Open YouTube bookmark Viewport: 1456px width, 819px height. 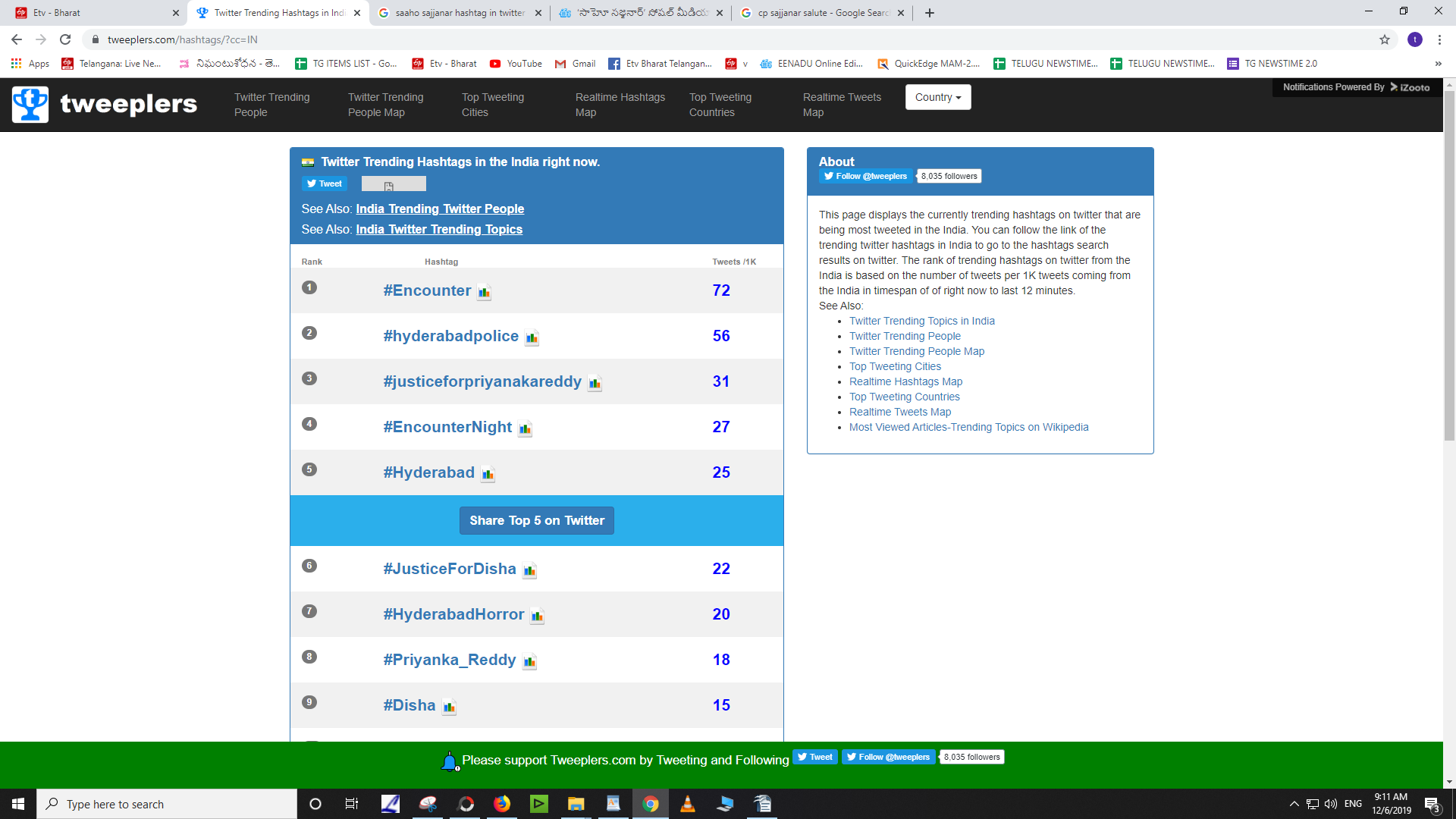(516, 64)
